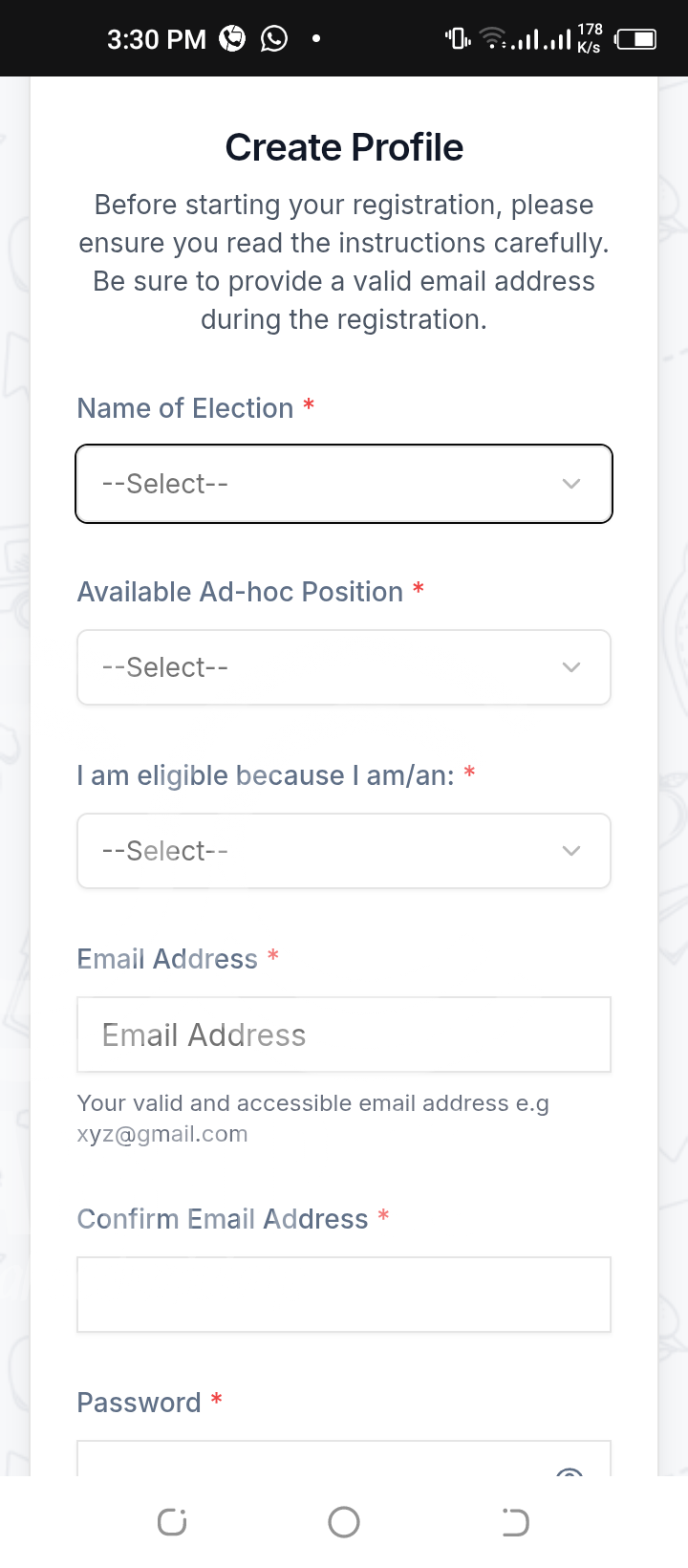688x1568 pixels.
Task: Tap the 178 K/s network speed indicator
Action: [590, 38]
